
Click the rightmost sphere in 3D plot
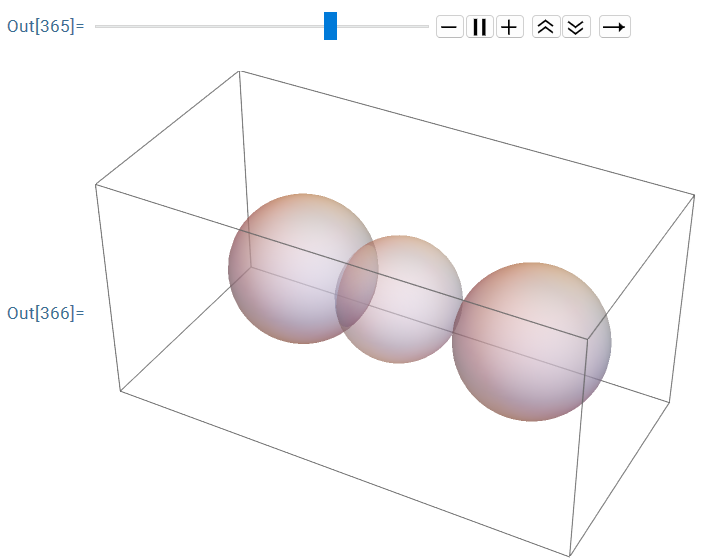532,342
